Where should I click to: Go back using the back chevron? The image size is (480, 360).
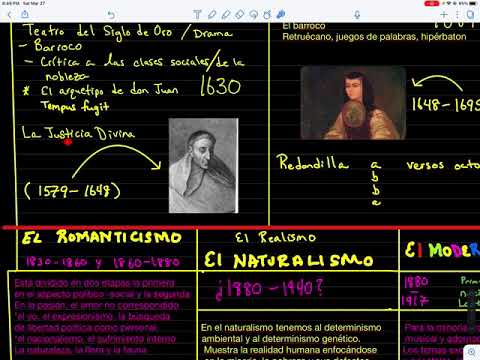[x=10, y=15]
